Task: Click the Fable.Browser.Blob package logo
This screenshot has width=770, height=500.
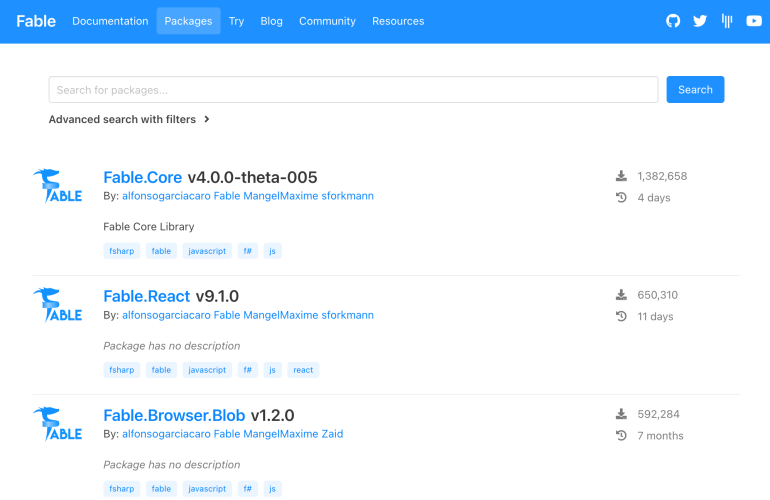Action: (x=57, y=424)
